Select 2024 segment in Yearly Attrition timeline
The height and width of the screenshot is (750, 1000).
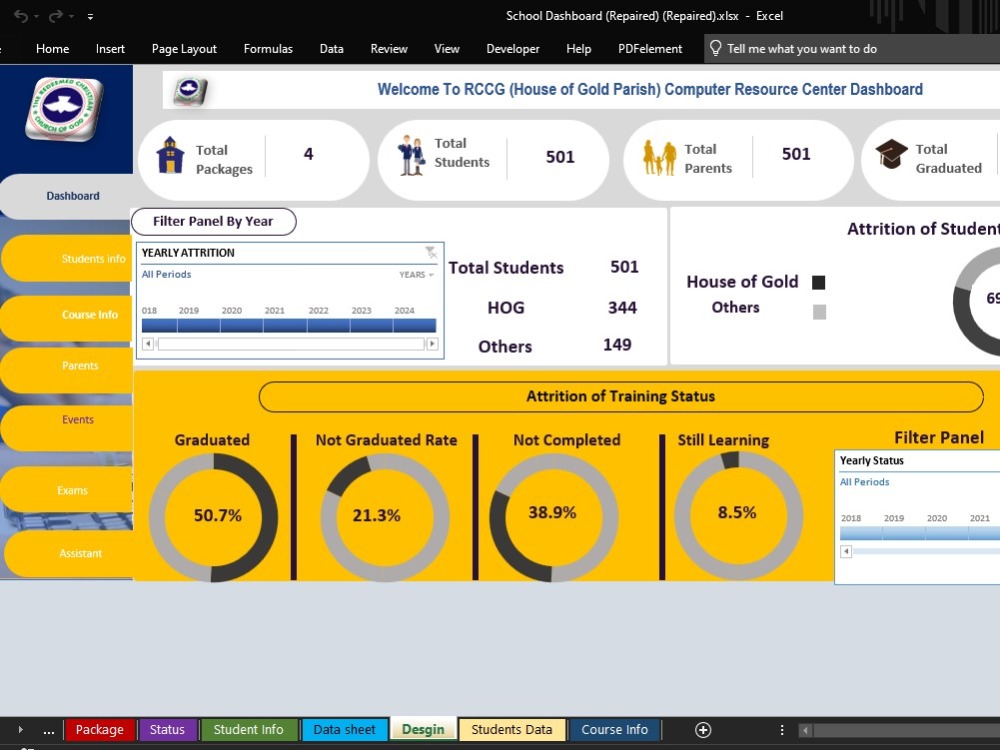(415, 325)
